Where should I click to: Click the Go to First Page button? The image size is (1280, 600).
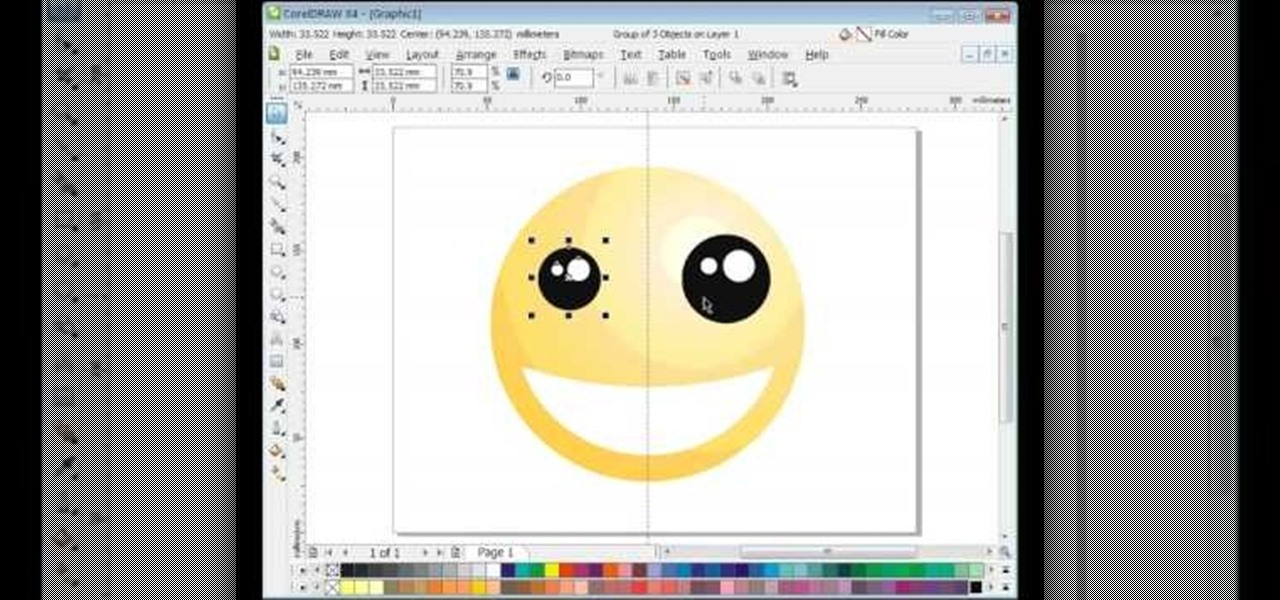330,550
